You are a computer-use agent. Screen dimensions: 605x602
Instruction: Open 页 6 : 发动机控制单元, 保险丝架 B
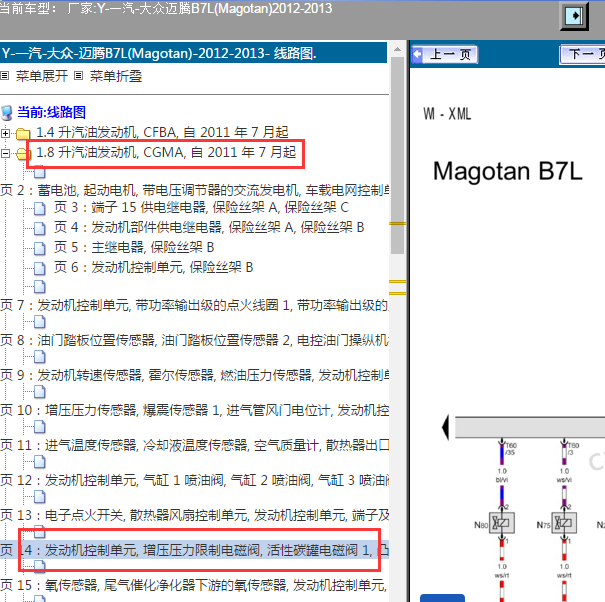click(x=153, y=267)
